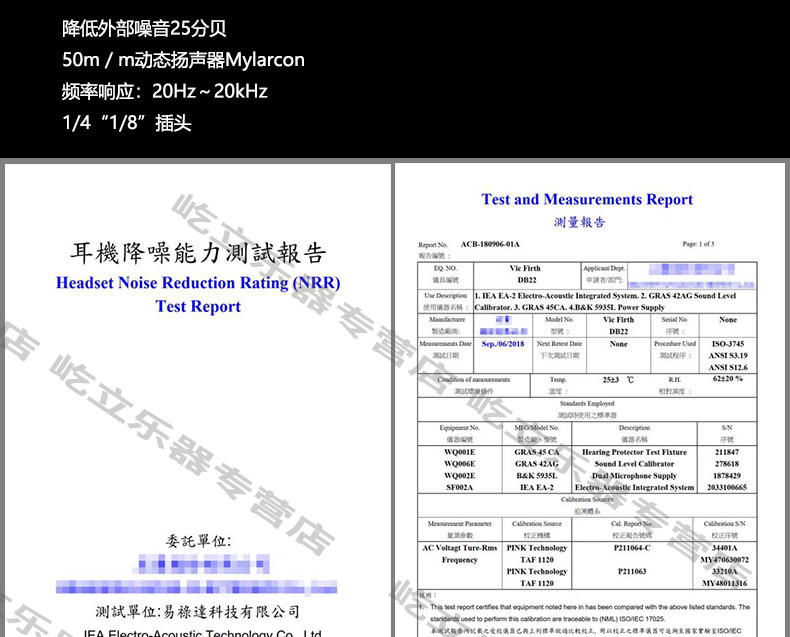
Task: Click the "Calibration Sources" section header
Action: [587, 499]
